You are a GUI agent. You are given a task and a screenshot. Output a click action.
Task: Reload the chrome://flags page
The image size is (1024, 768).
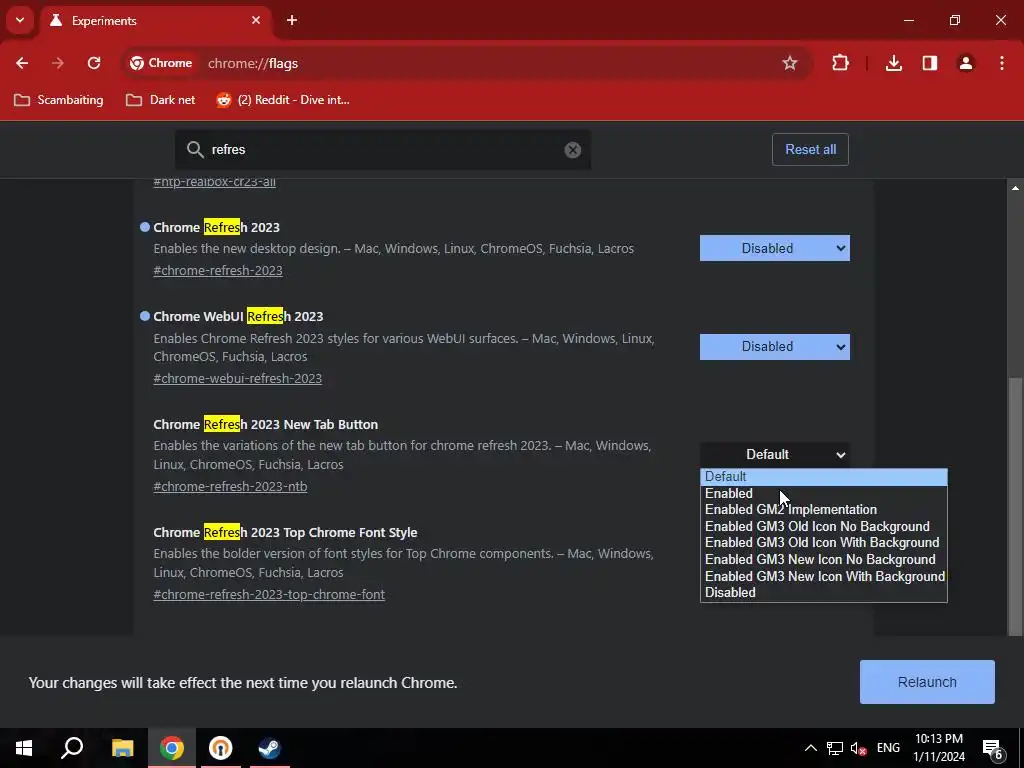pos(94,63)
